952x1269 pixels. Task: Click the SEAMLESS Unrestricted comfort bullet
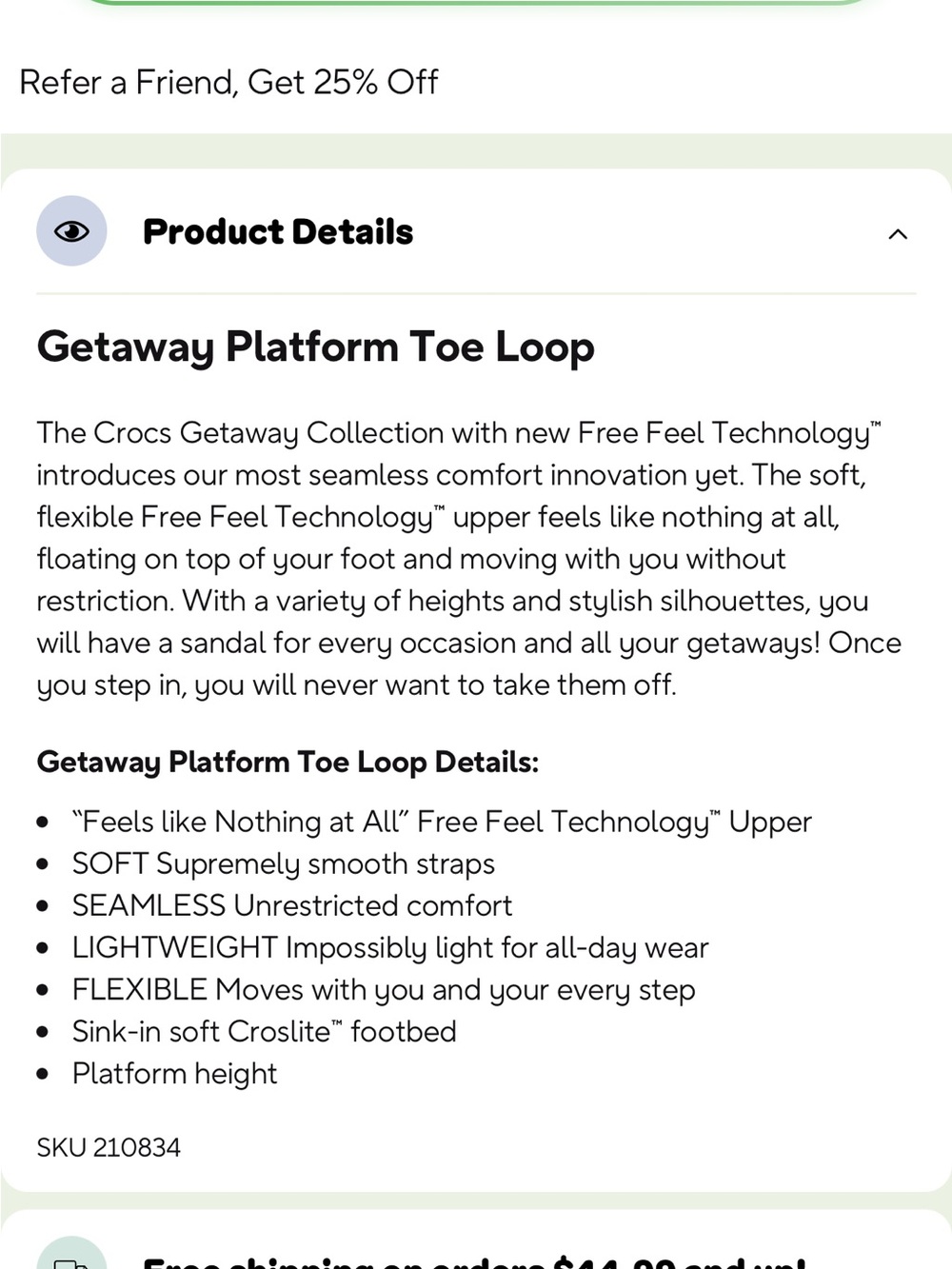click(292, 905)
